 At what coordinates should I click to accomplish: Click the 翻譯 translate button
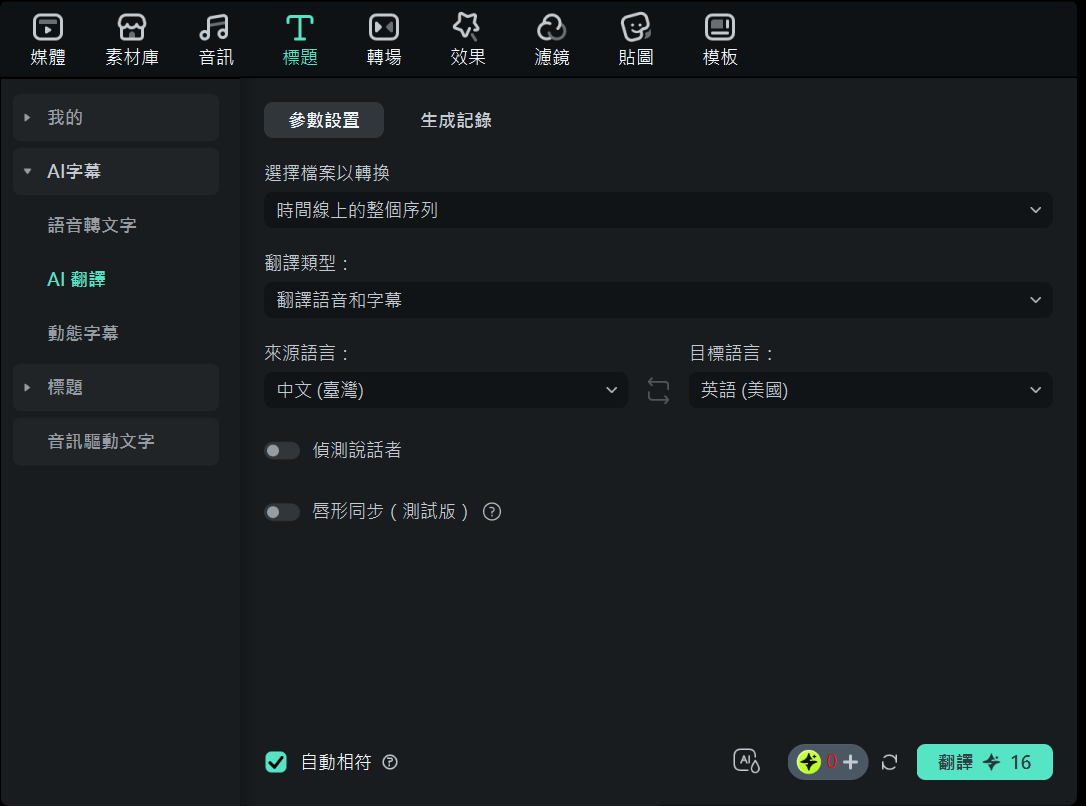984,762
